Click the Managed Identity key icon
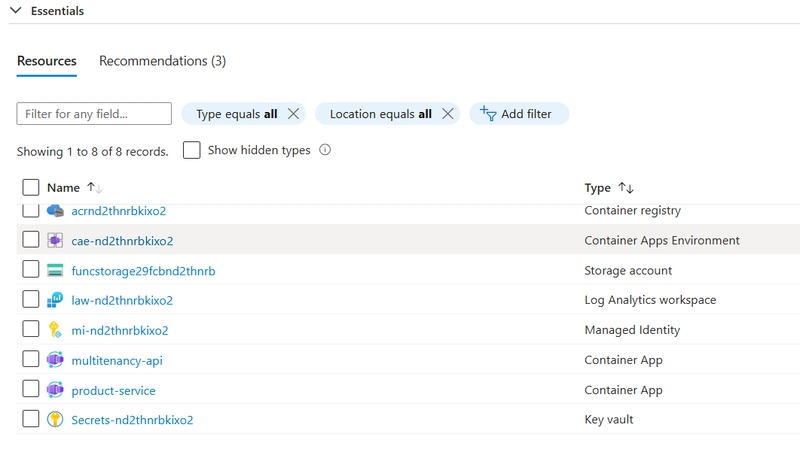This screenshot has height=449, width=800. 55,330
